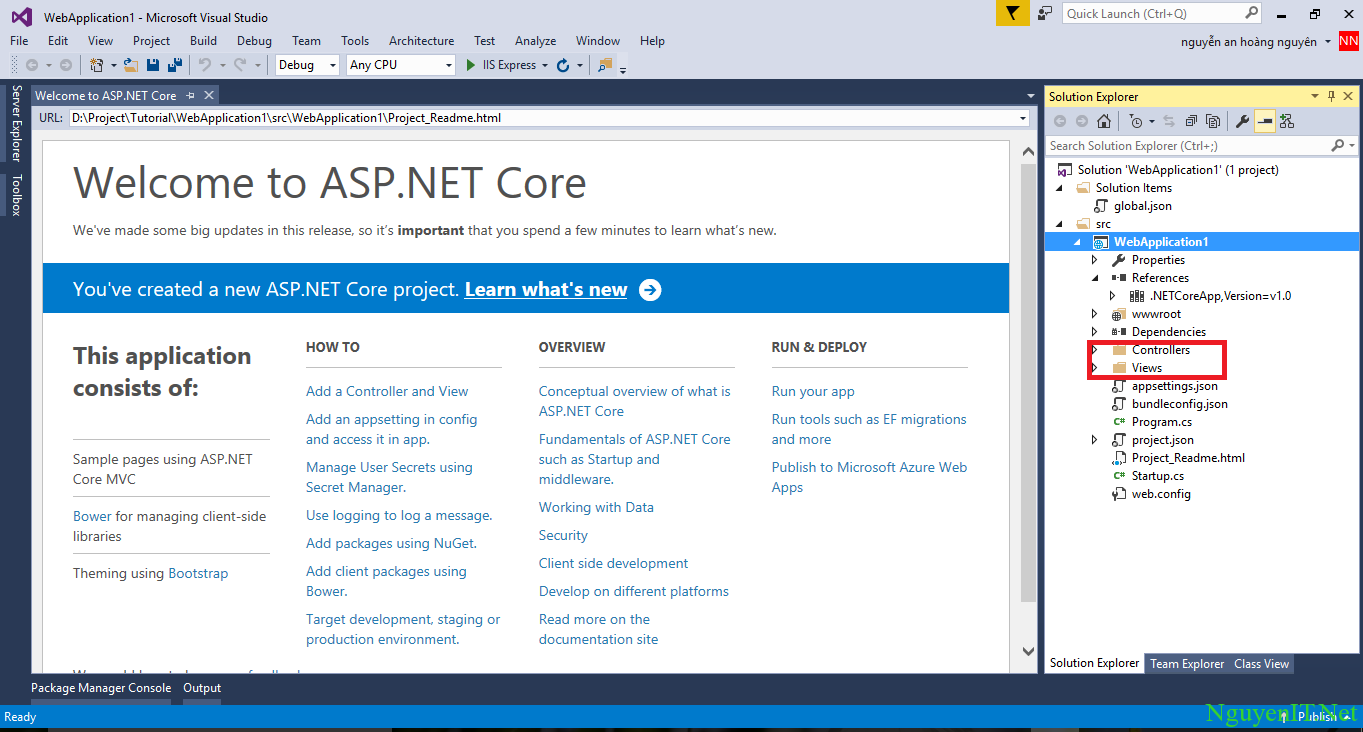The height and width of the screenshot is (732, 1363).
Task: Expand the Views folder
Action: (x=1095, y=368)
